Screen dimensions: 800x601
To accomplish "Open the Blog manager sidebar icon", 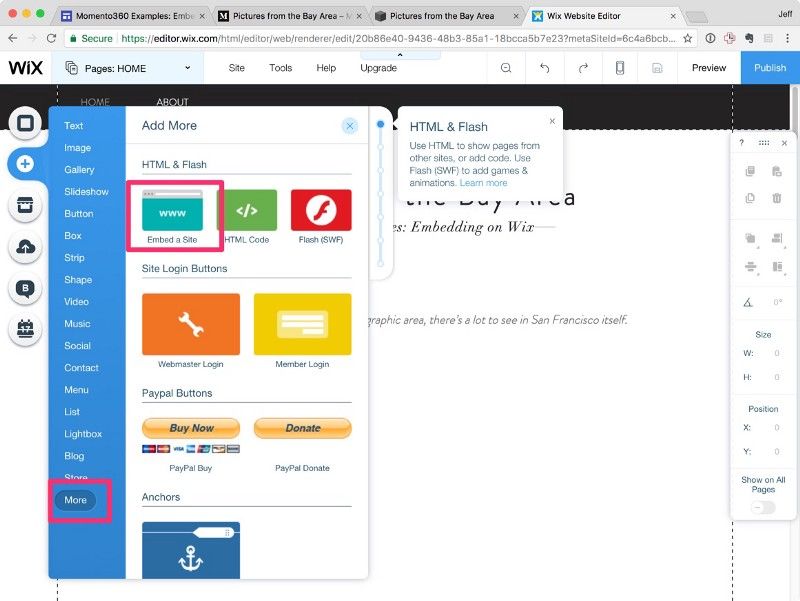I will (25, 288).
